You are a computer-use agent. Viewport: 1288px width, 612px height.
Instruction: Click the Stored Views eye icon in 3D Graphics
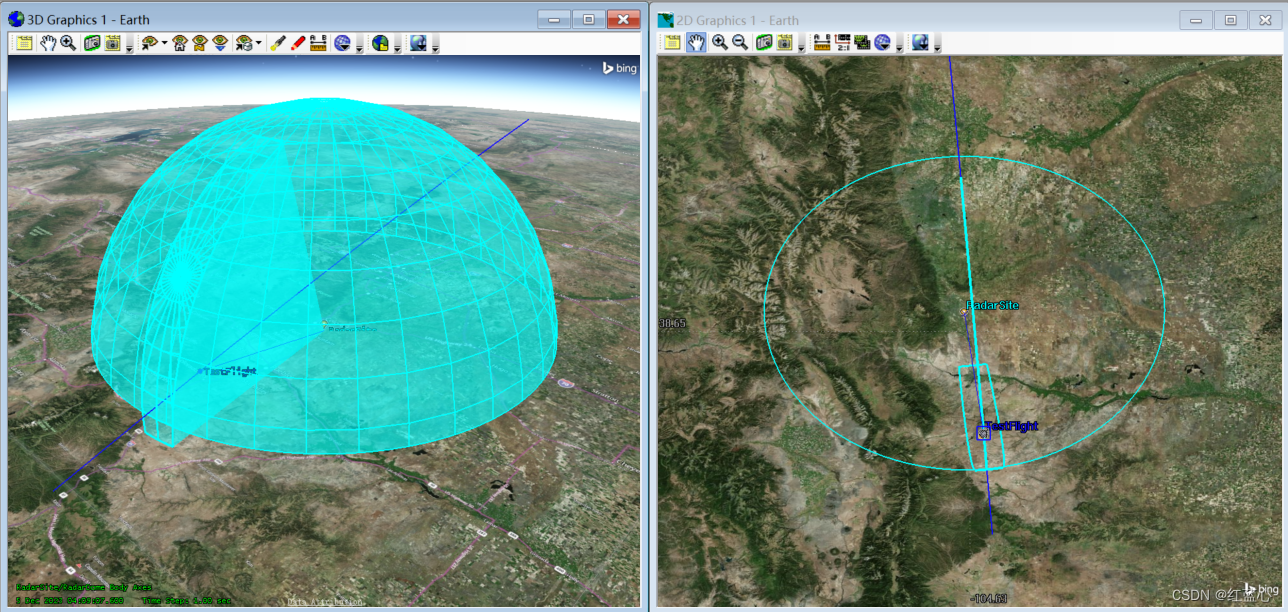pos(244,43)
